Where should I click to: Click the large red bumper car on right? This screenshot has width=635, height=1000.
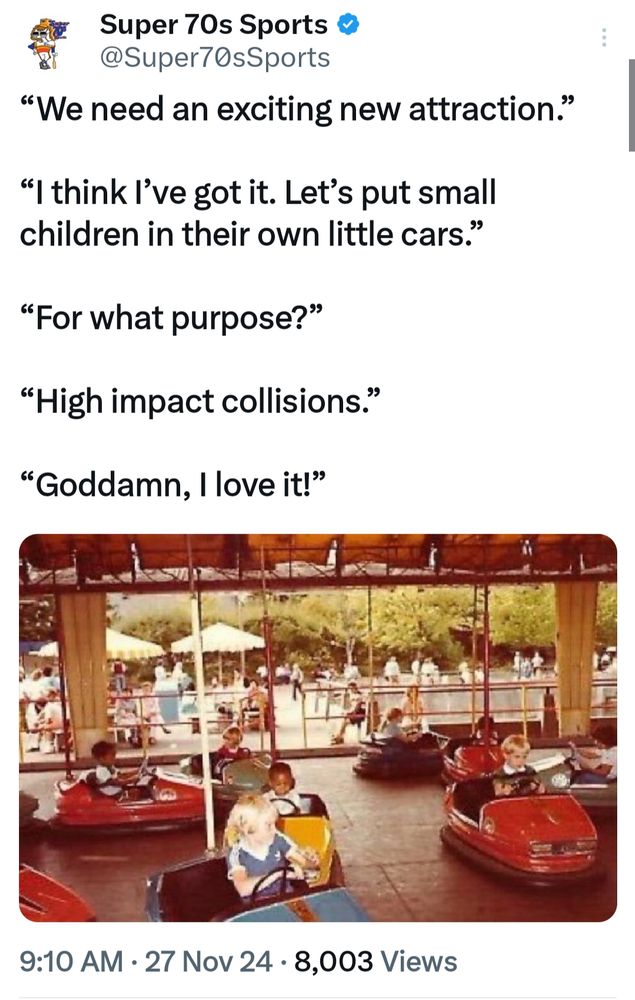tap(523, 829)
